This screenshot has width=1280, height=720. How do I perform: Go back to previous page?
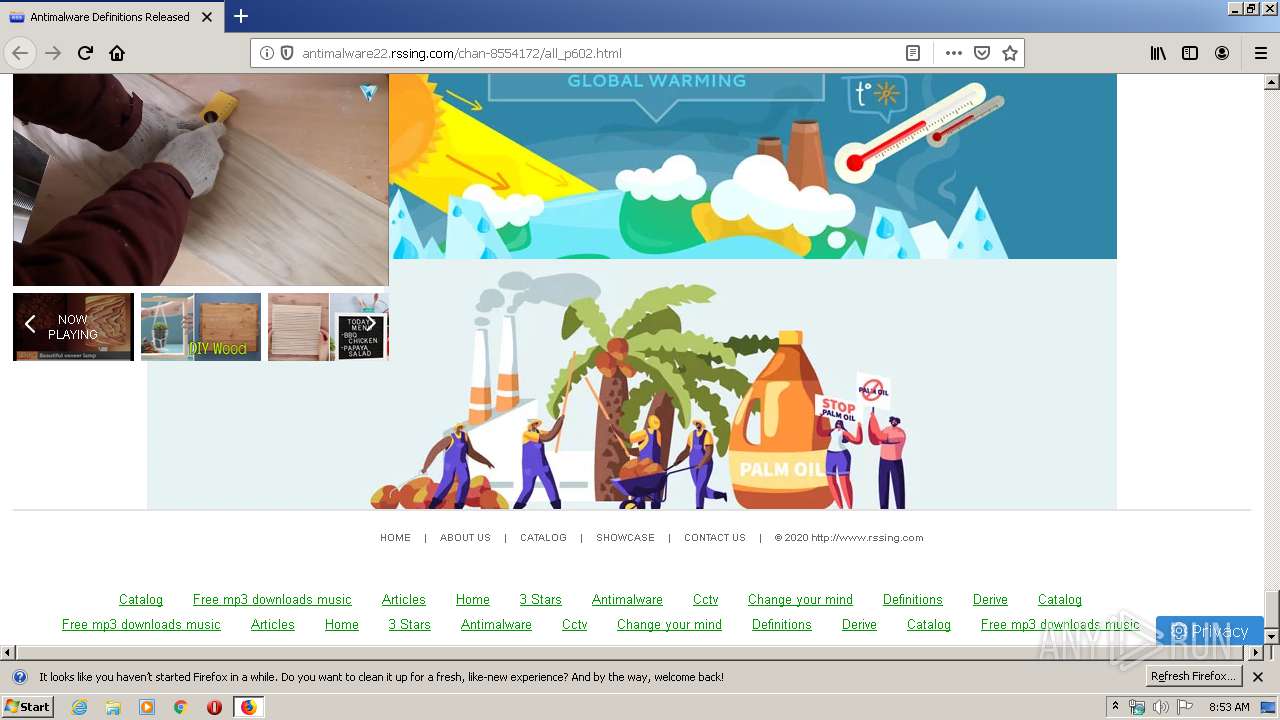(20, 53)
